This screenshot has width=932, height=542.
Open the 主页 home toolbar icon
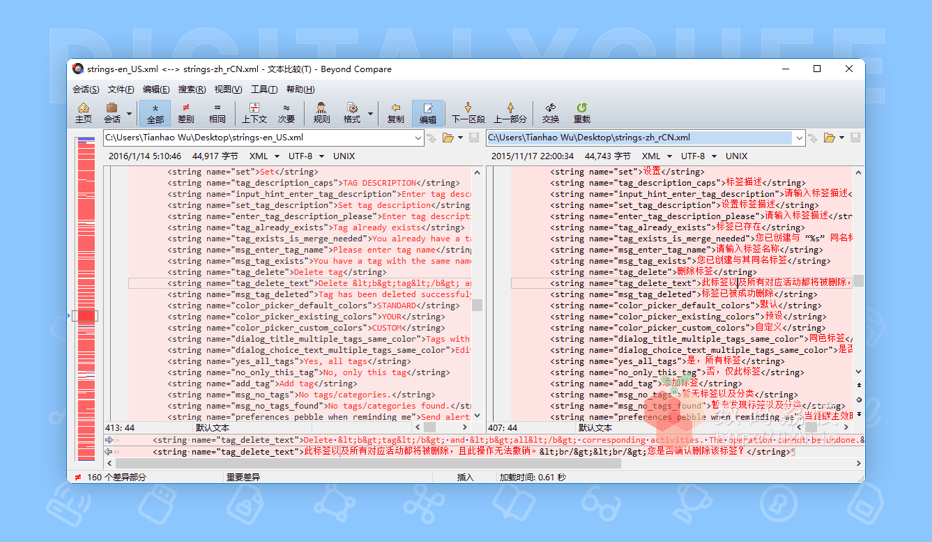click(83, 112)
